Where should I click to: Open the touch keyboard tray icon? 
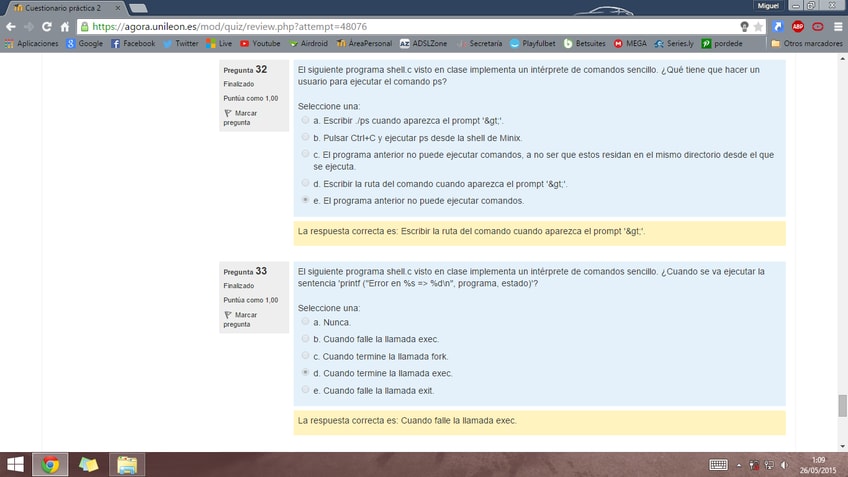[718, 465]
